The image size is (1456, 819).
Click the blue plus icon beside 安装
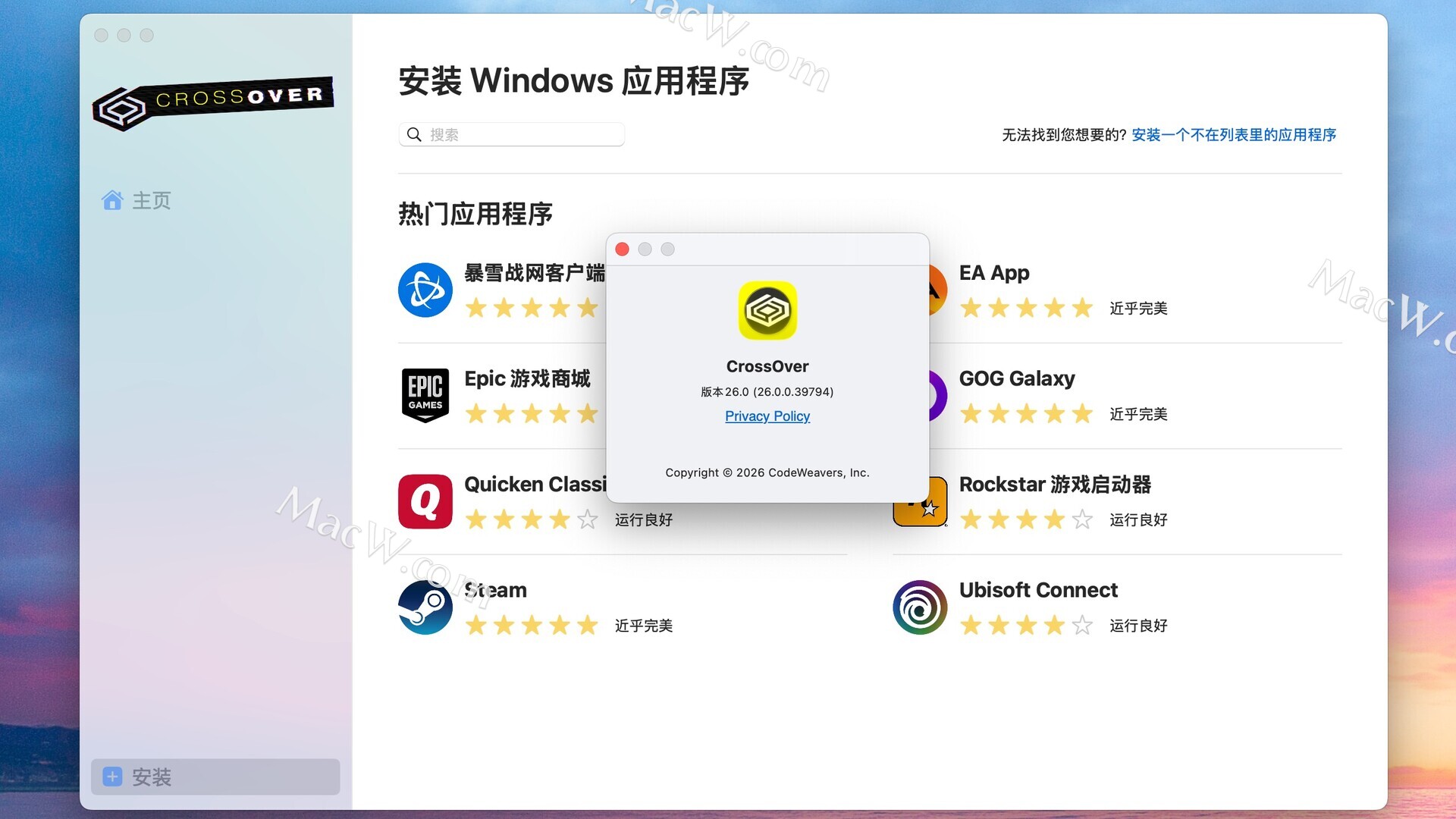coord(112,777)
